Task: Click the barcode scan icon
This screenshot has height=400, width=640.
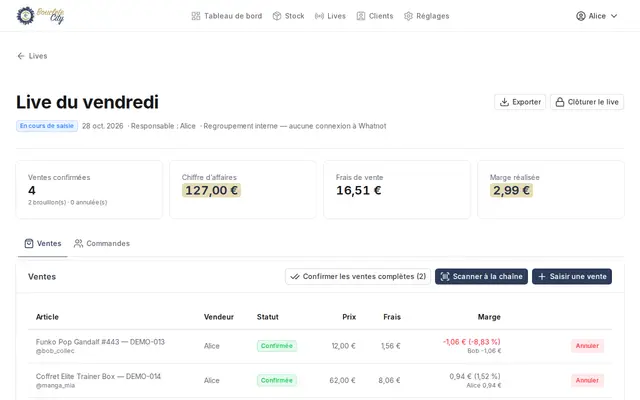Action: click(x=445, y=277)
